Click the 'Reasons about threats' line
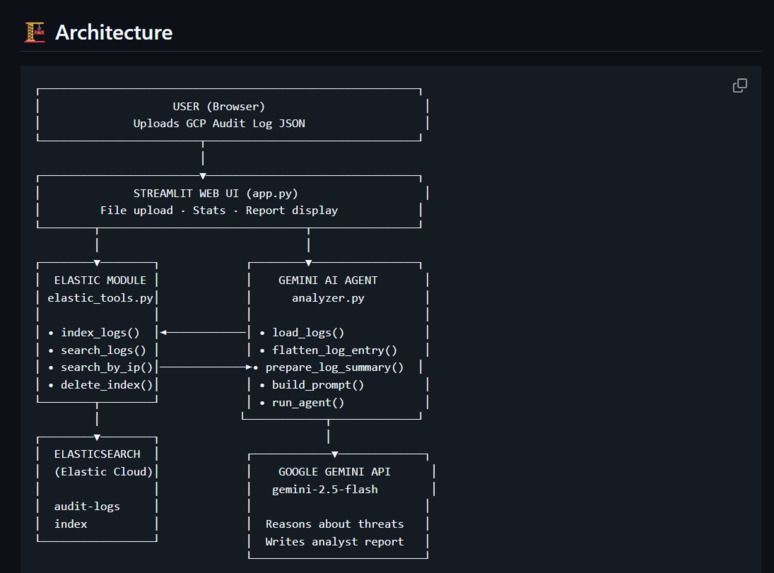Viewport: 774px width, 573px height. coord(334,524)
